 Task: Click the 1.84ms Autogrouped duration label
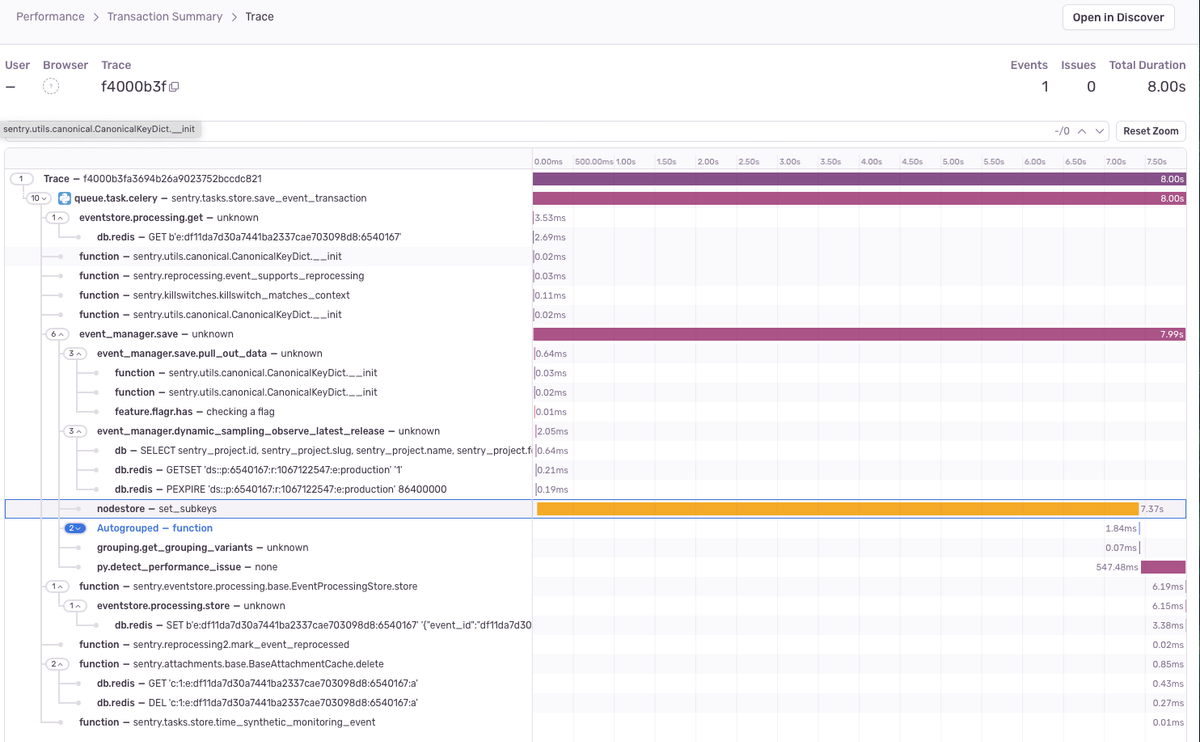pos(1121,528)
